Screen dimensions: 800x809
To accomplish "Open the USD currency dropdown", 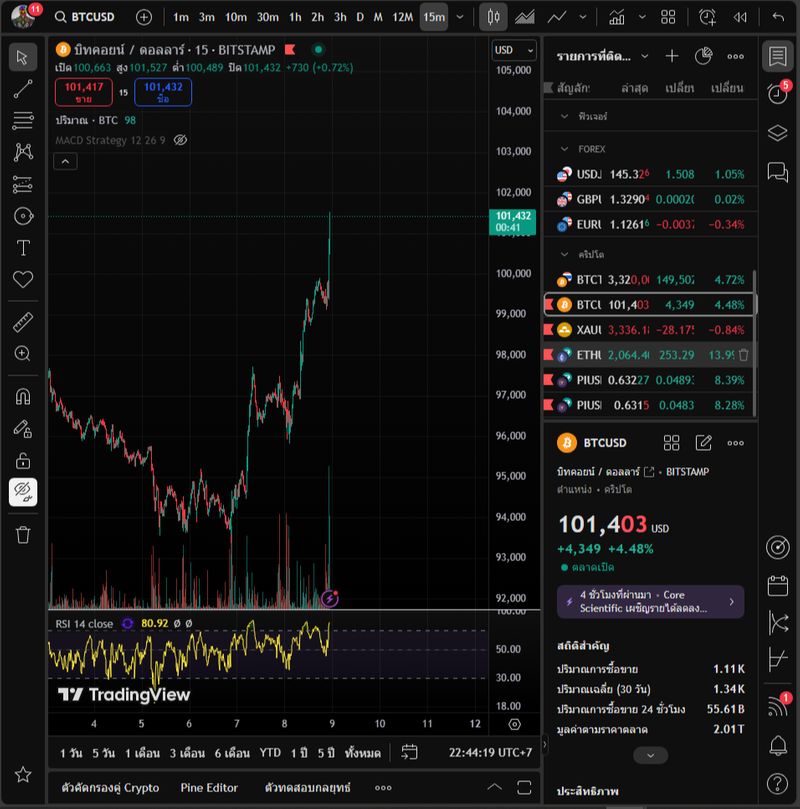I will [x=514, y=50].
